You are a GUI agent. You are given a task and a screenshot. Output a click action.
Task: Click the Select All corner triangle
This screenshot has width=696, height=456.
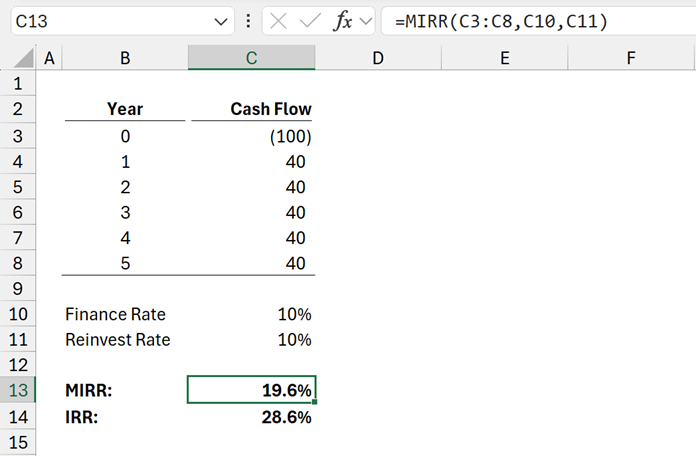click(18, 59)
